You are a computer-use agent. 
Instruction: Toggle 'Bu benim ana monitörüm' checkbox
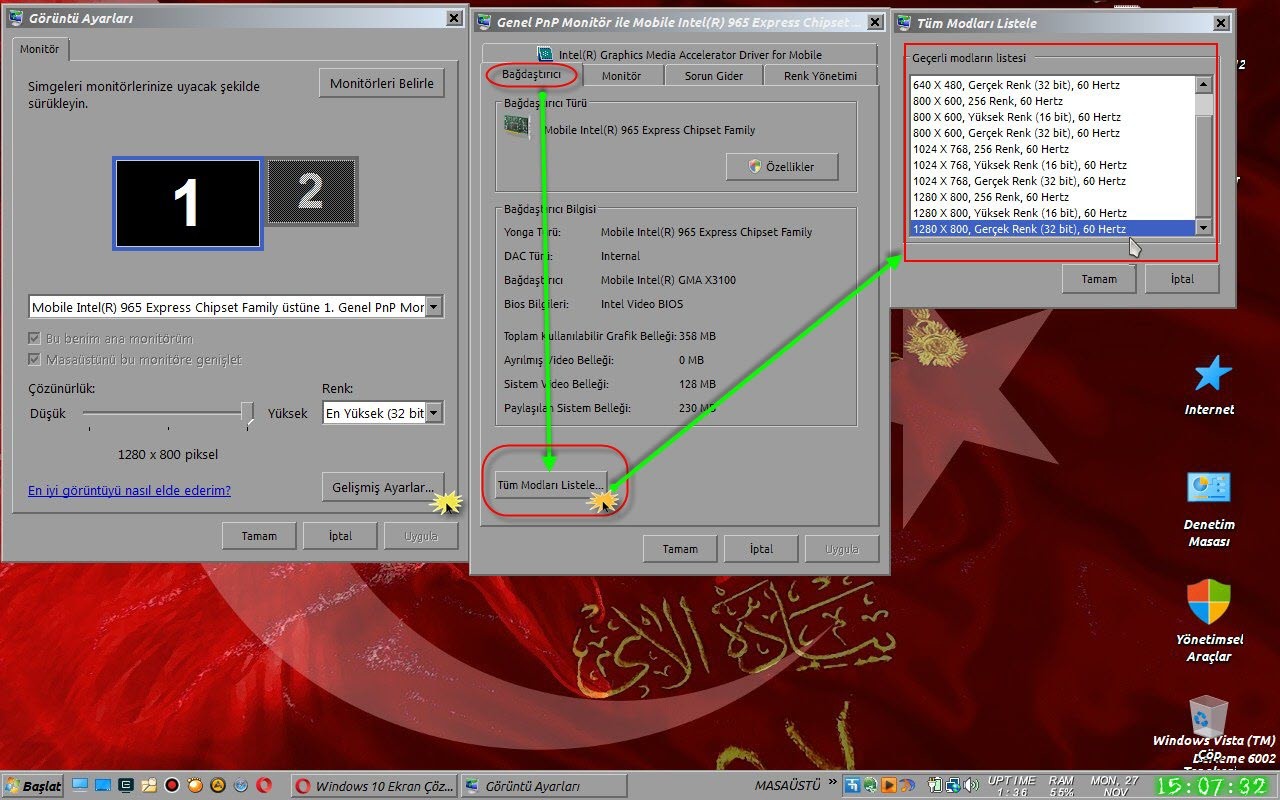click(36, 339)
